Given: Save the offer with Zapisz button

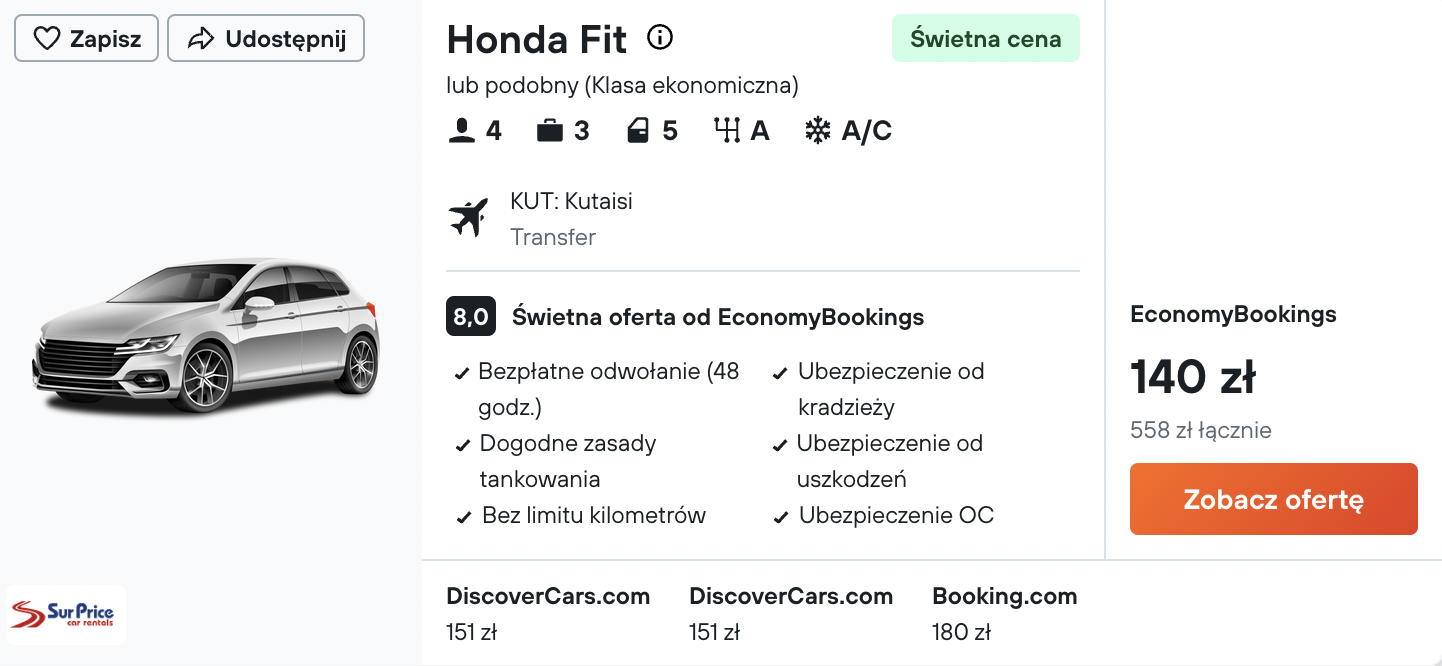Looking at the screenshot, I should [x=86, y=39].
